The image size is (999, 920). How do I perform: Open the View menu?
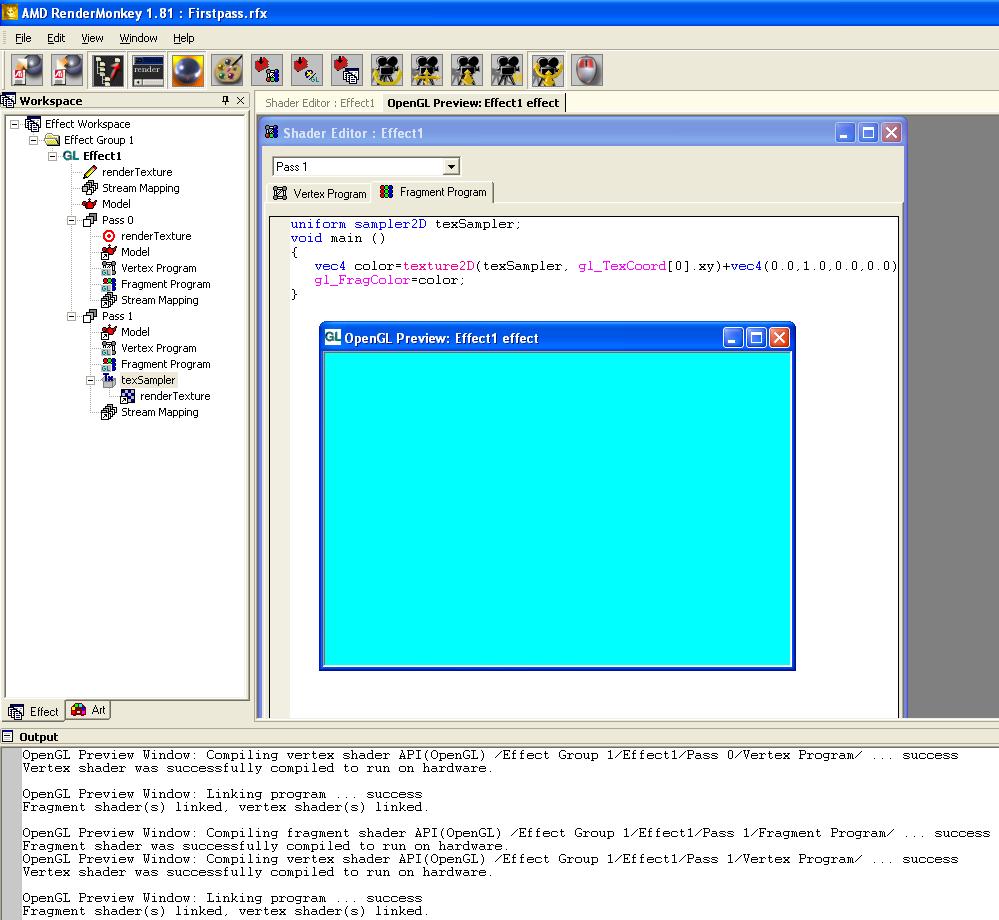click(x=92, y=38)
